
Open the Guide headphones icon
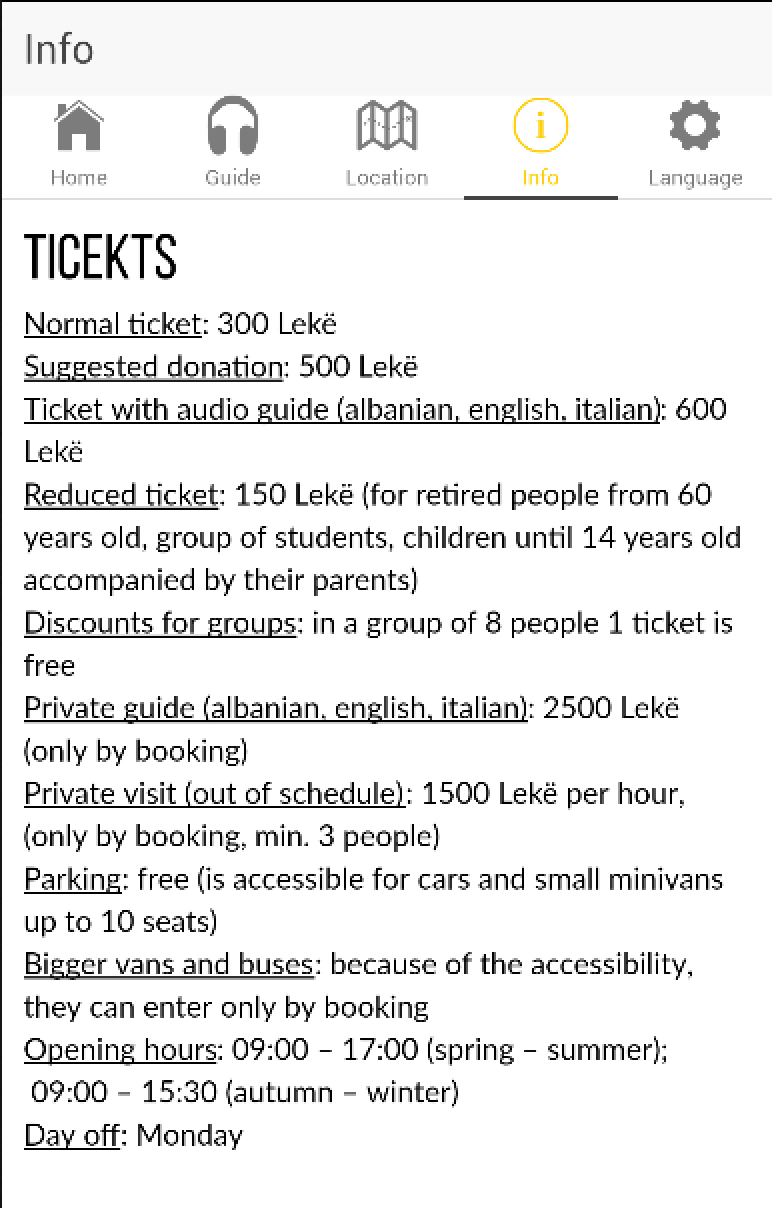pyautogui.click(x=232, y=127)
